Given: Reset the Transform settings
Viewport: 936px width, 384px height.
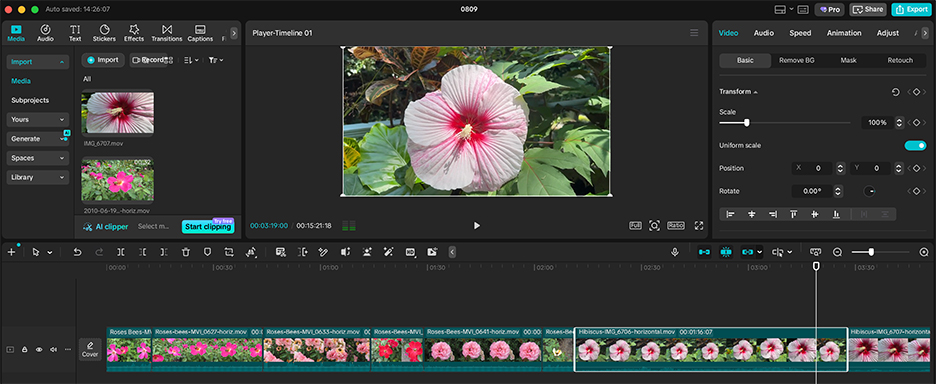Looking at the screenshot, I should point(895,92).
